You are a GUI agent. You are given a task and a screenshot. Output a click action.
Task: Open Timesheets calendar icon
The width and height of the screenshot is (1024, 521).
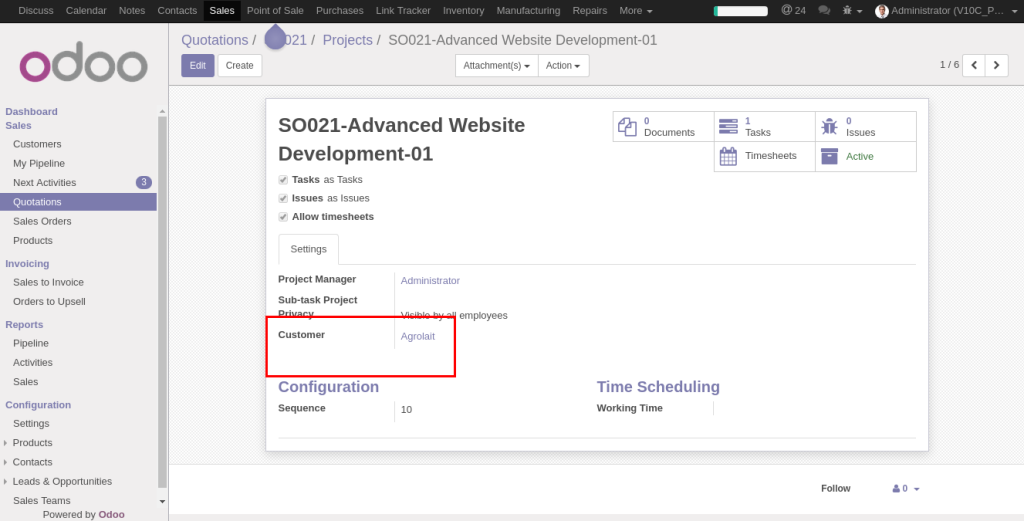coord(728,156)
